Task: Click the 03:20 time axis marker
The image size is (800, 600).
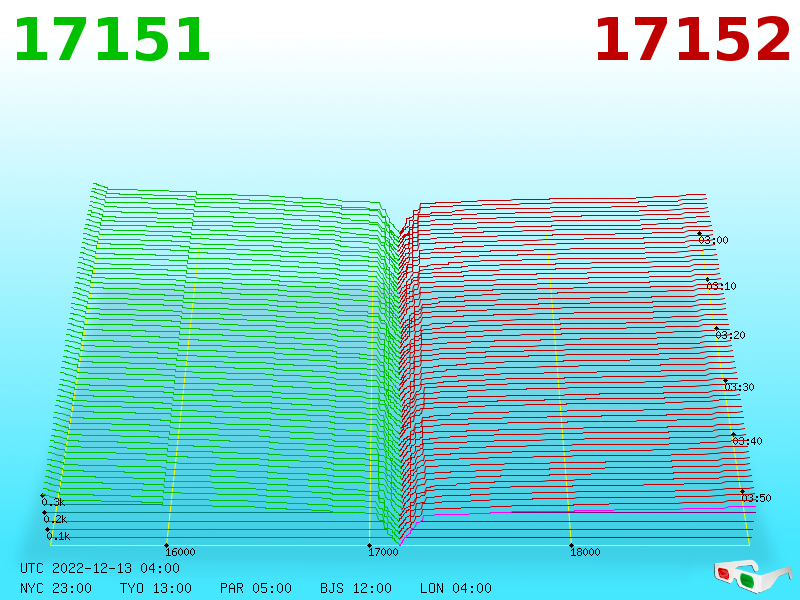Action: pyautogui.click(x=730, y=335)
